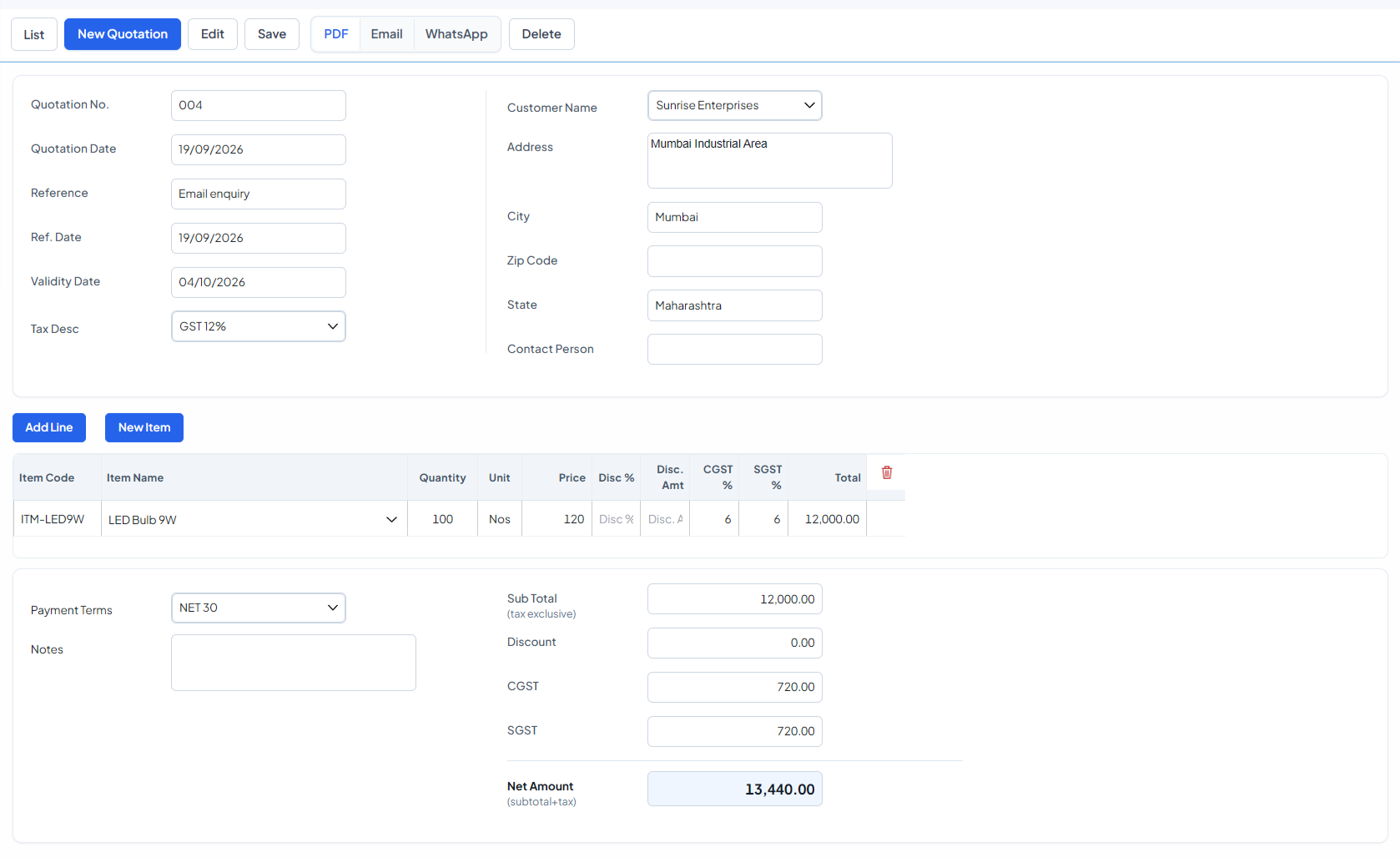Save the quotation

coord(272,34)
